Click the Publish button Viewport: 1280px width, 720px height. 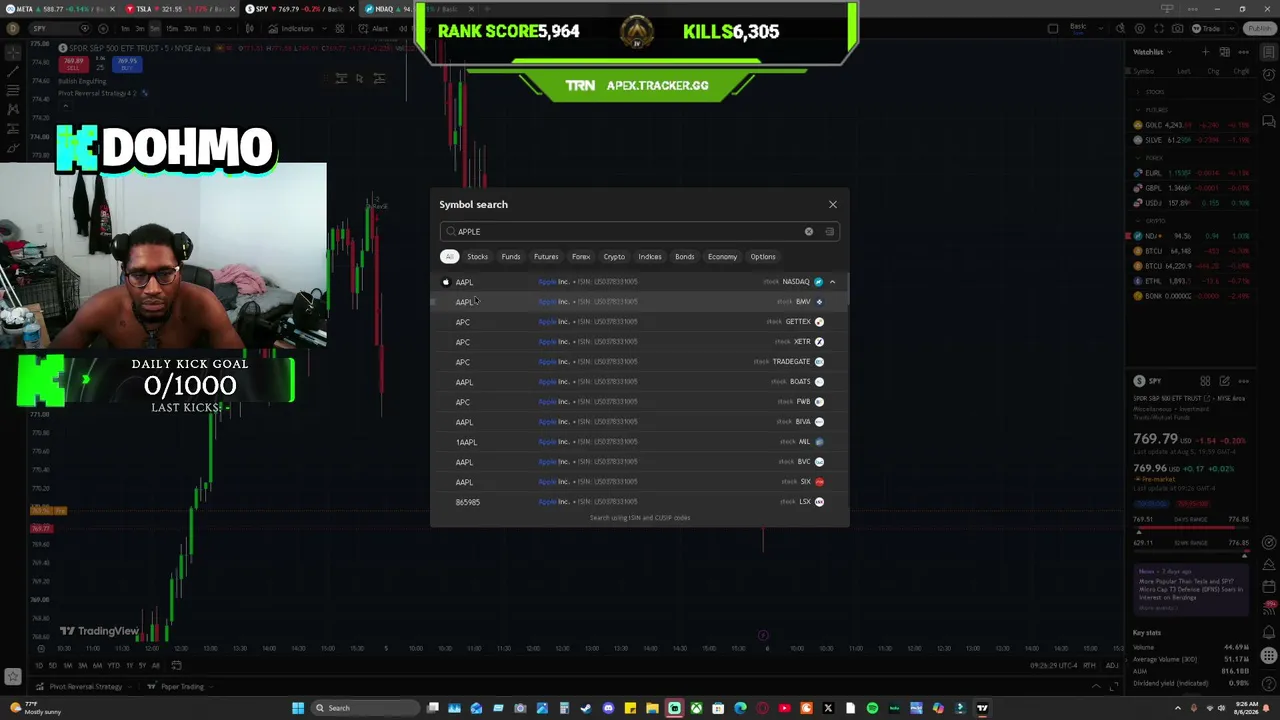(x=1258, y=28)
